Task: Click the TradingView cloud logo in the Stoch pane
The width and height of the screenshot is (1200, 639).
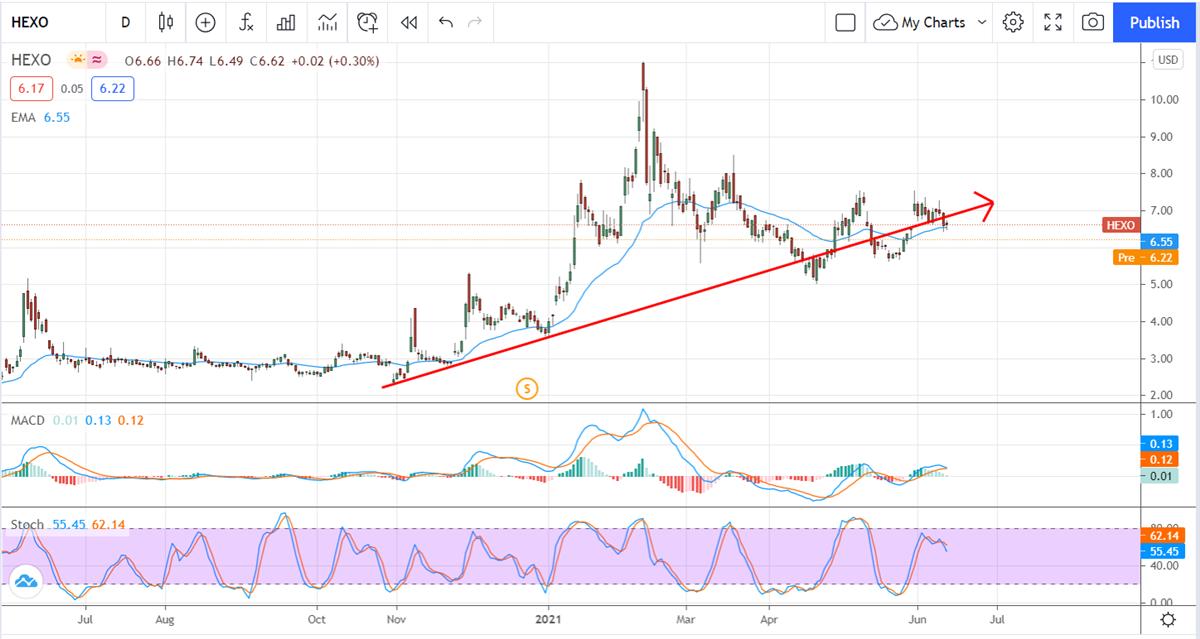Action: point(26,582)
